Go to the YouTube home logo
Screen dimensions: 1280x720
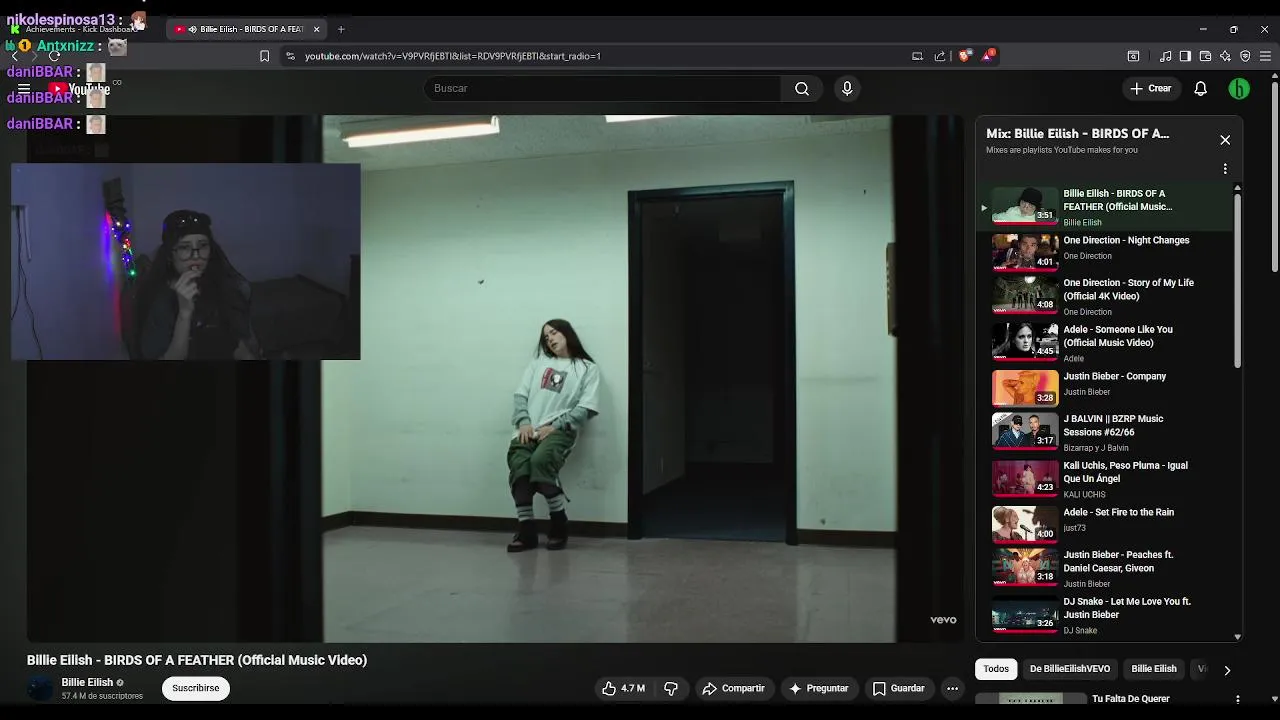pyautogui.click(x=80, y=88)
